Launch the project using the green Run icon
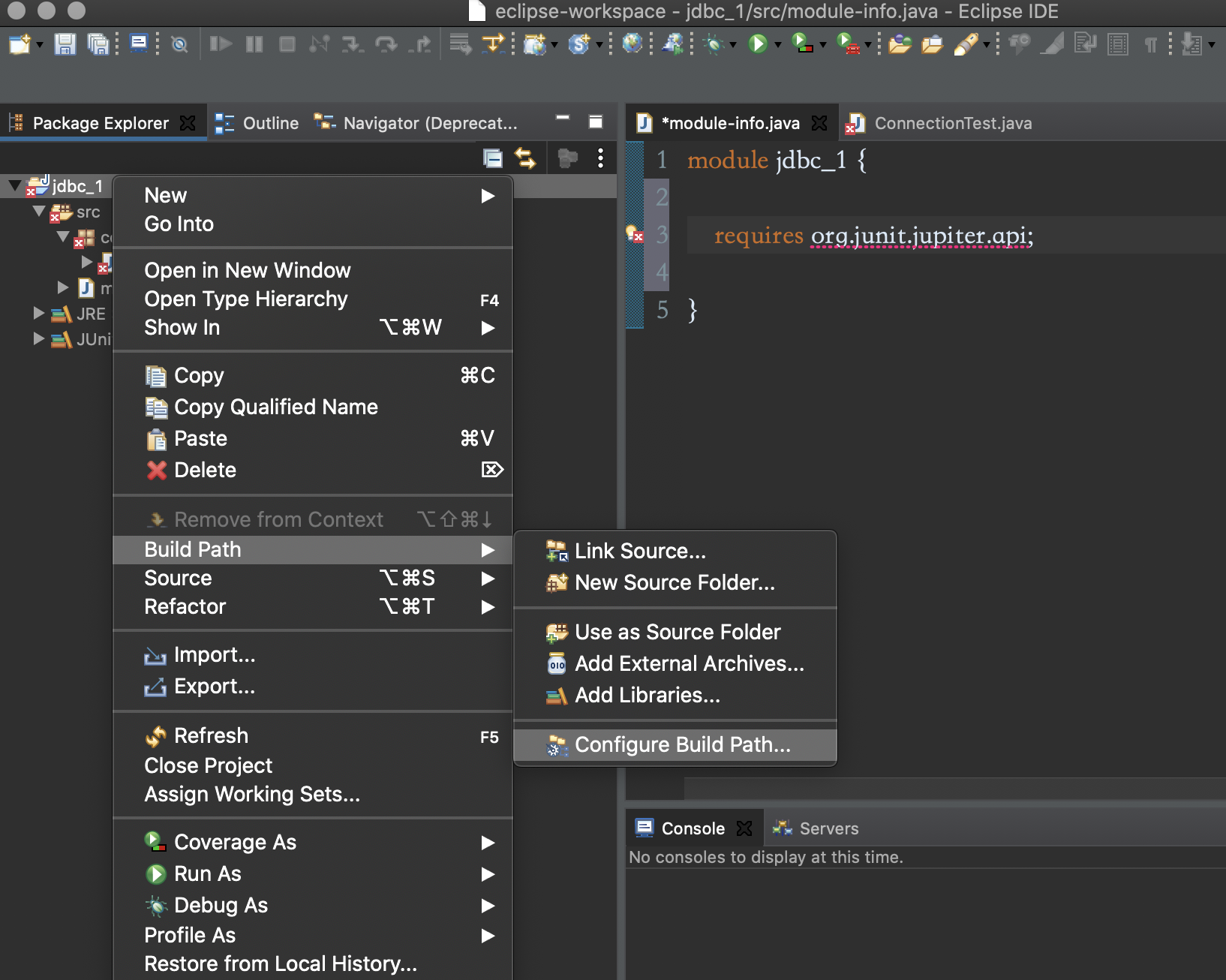This screenshot has height=980, width=1226. click(x=757, y=44)
